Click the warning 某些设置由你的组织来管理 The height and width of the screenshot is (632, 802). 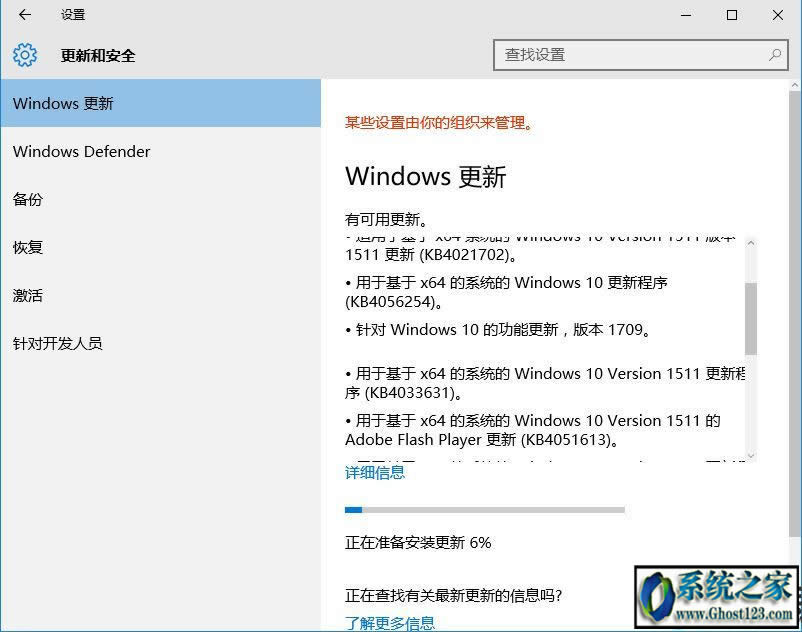pos(439,123)
